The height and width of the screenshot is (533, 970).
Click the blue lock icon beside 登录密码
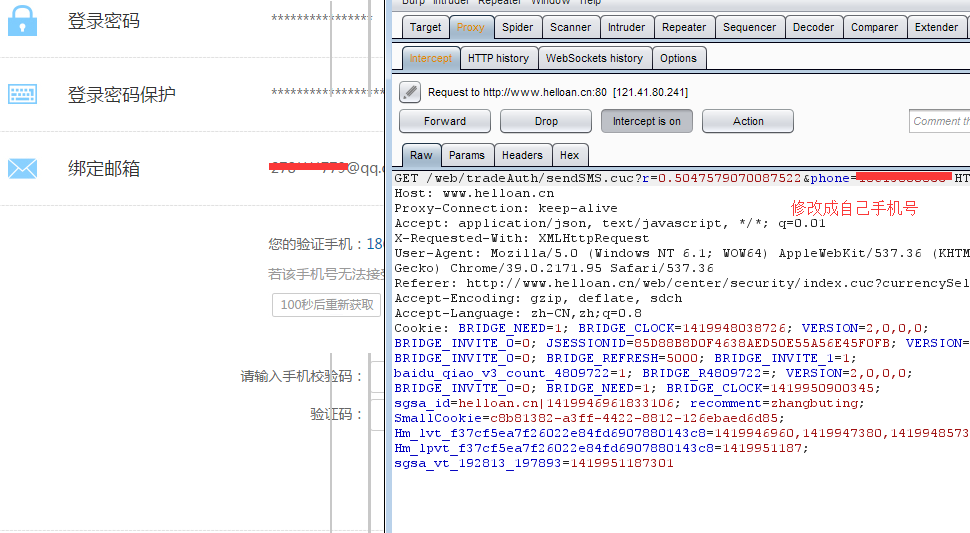(x=22, y=20)
